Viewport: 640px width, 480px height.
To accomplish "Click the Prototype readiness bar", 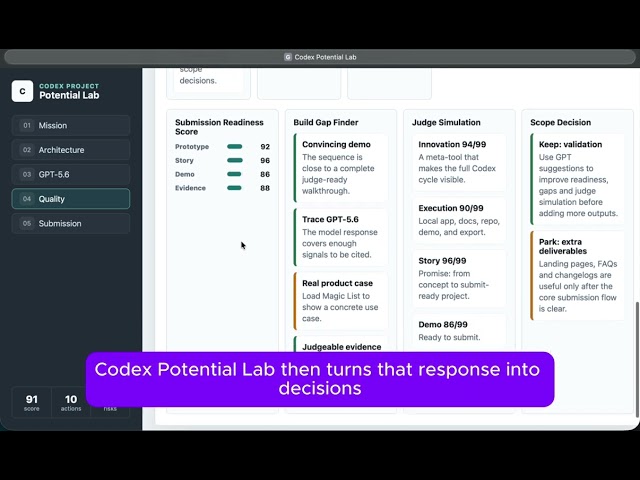I will (235, 147).
